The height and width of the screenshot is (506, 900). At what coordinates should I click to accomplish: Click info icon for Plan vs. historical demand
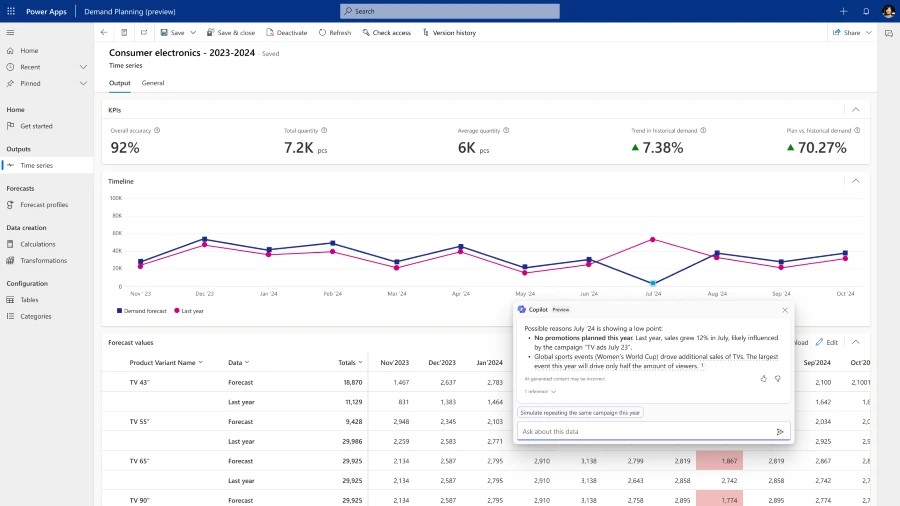(x=857, y=130)
